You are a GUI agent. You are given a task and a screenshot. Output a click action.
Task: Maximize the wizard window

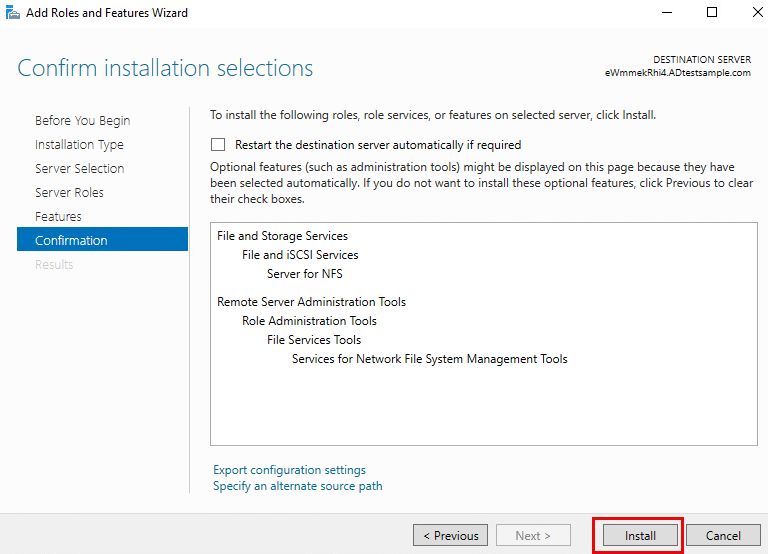(712, 13)
